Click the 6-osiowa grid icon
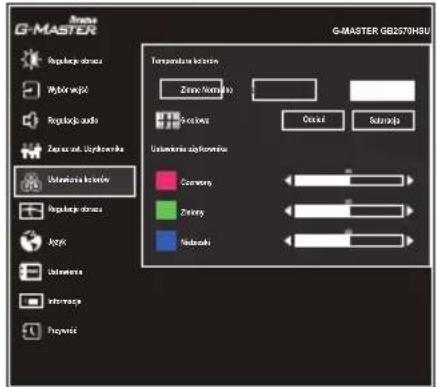 (x=168, y=120)
